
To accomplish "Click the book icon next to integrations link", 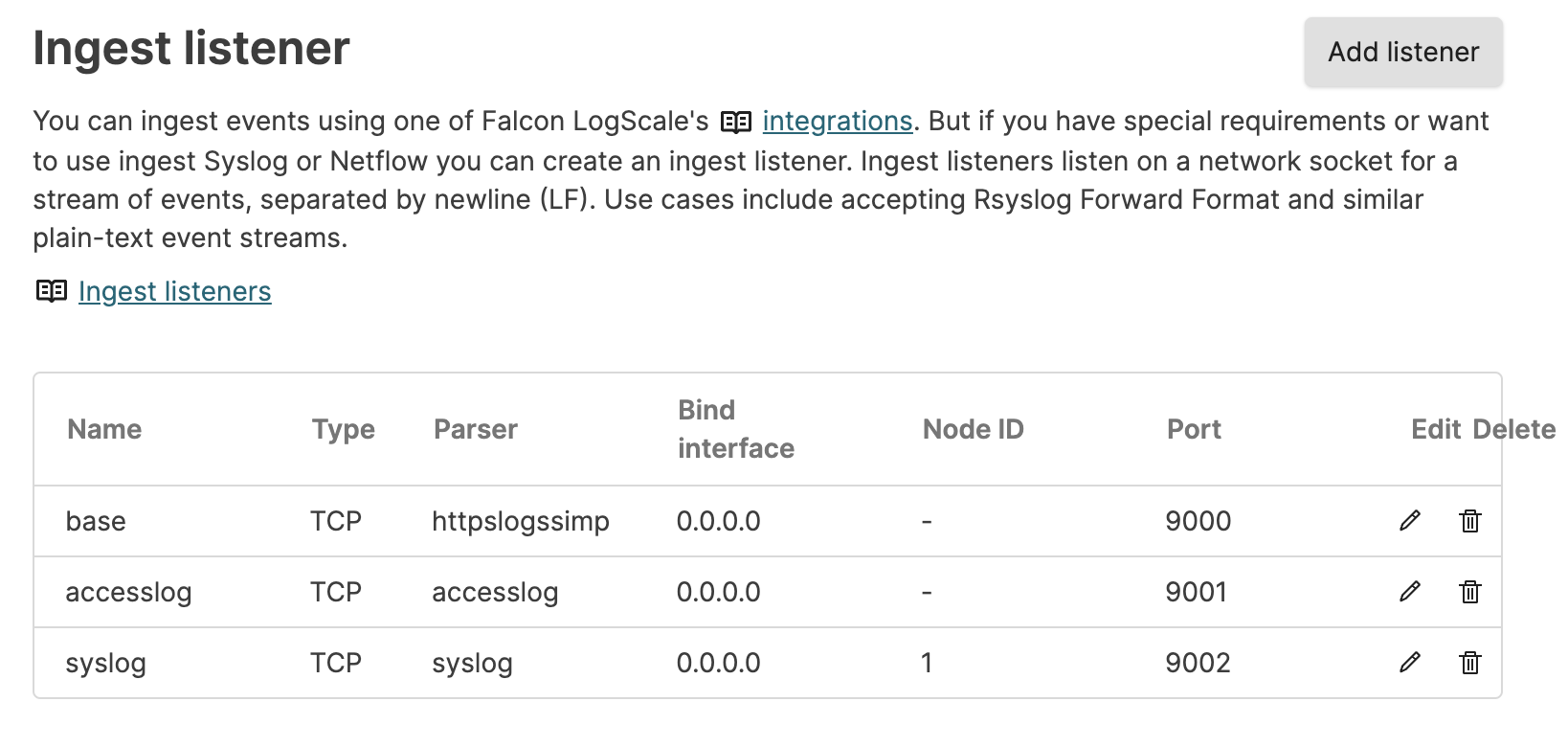I will [735, 121].
